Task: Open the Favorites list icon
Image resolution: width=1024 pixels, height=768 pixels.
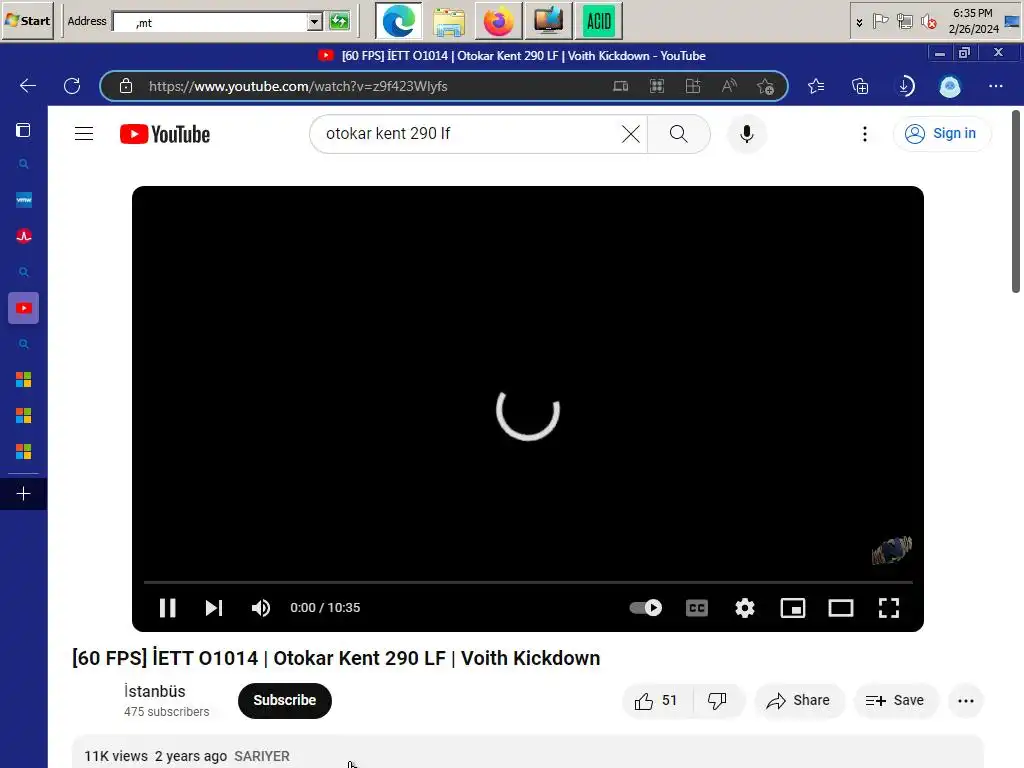Action: tap(816, 86)
